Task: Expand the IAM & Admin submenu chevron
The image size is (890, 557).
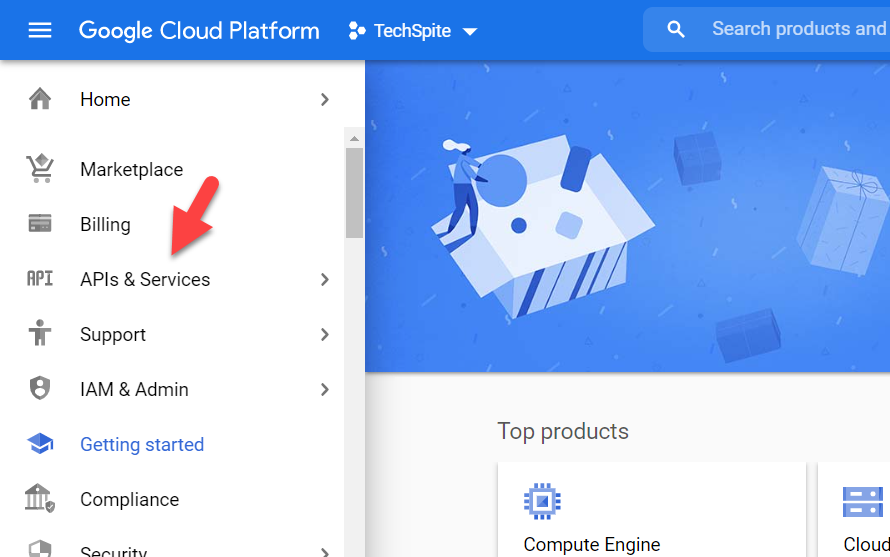Action: click(x=324, y=390)
